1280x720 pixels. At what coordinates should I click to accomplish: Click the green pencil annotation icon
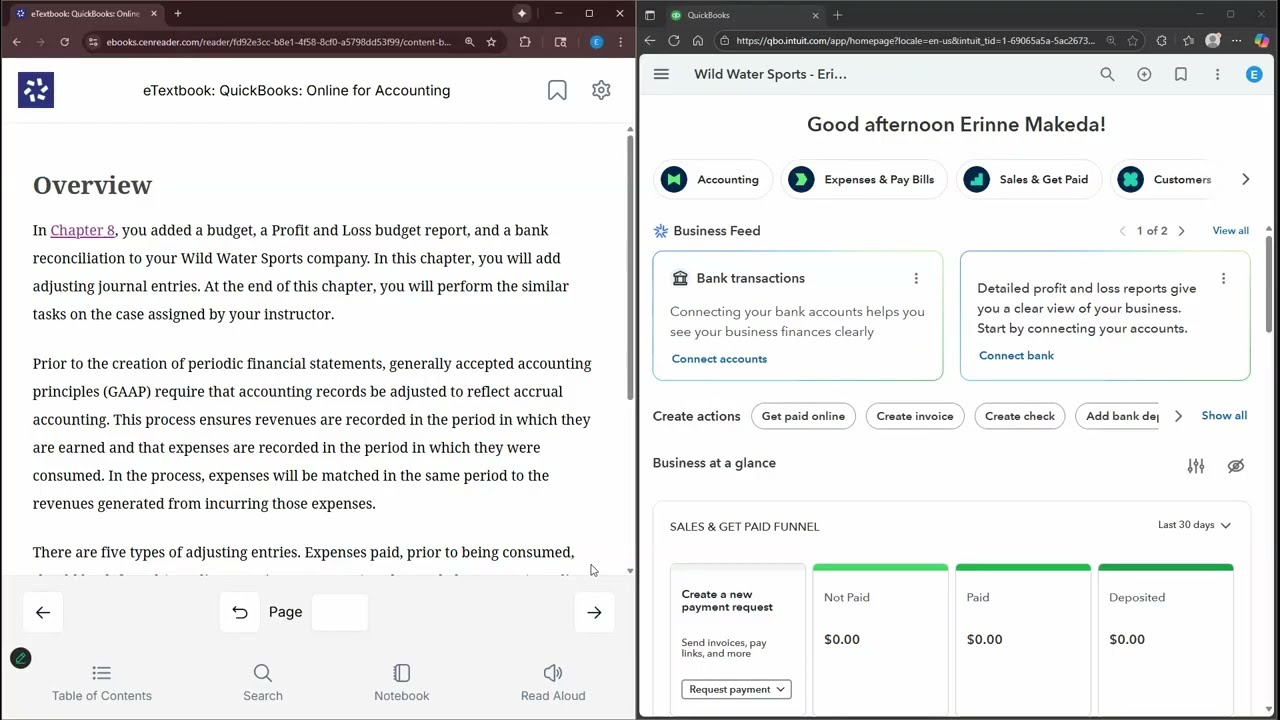pos(20,658)
